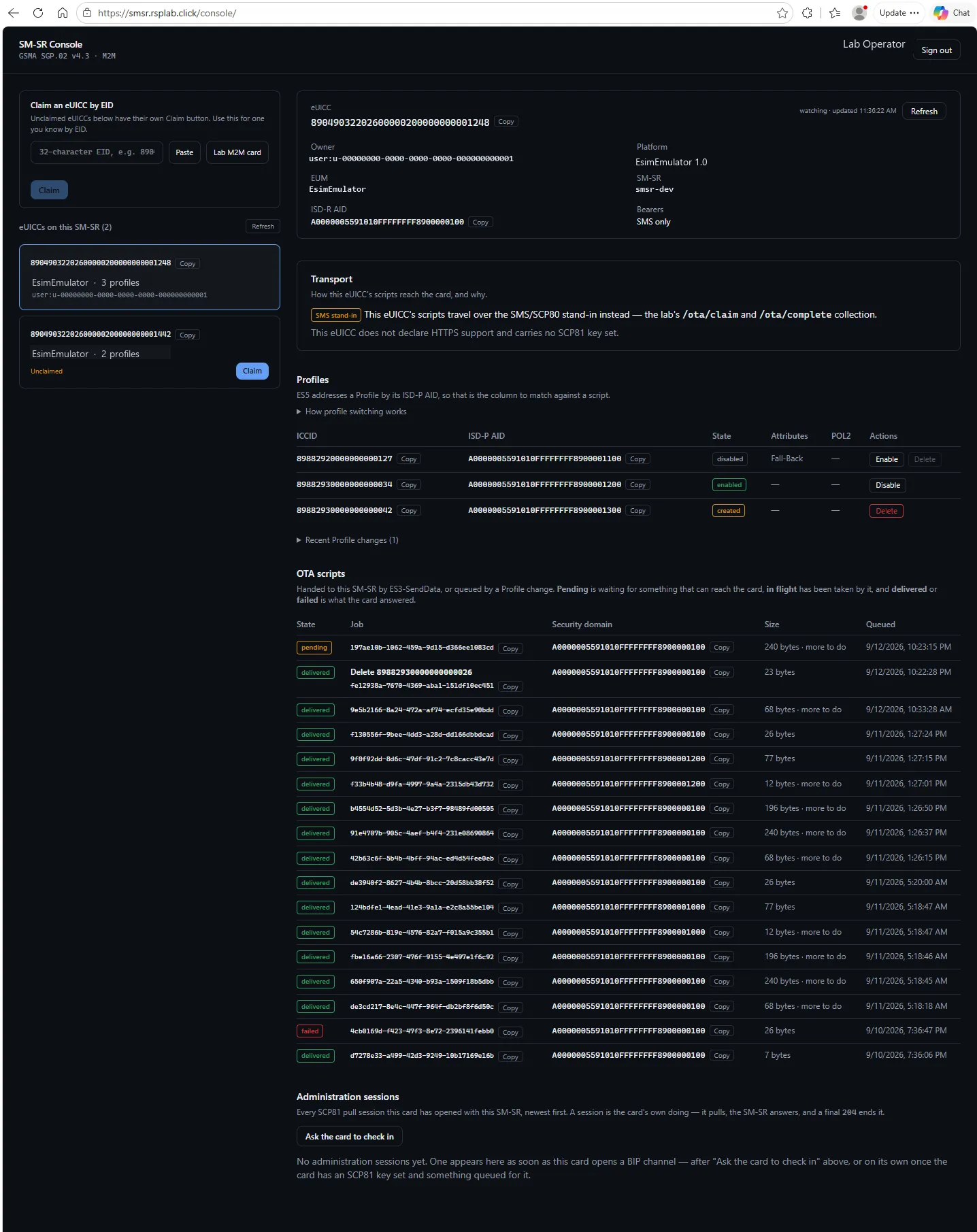
Task: Copy ISD-P AID ending 8900001300
Action: (637, 511)
